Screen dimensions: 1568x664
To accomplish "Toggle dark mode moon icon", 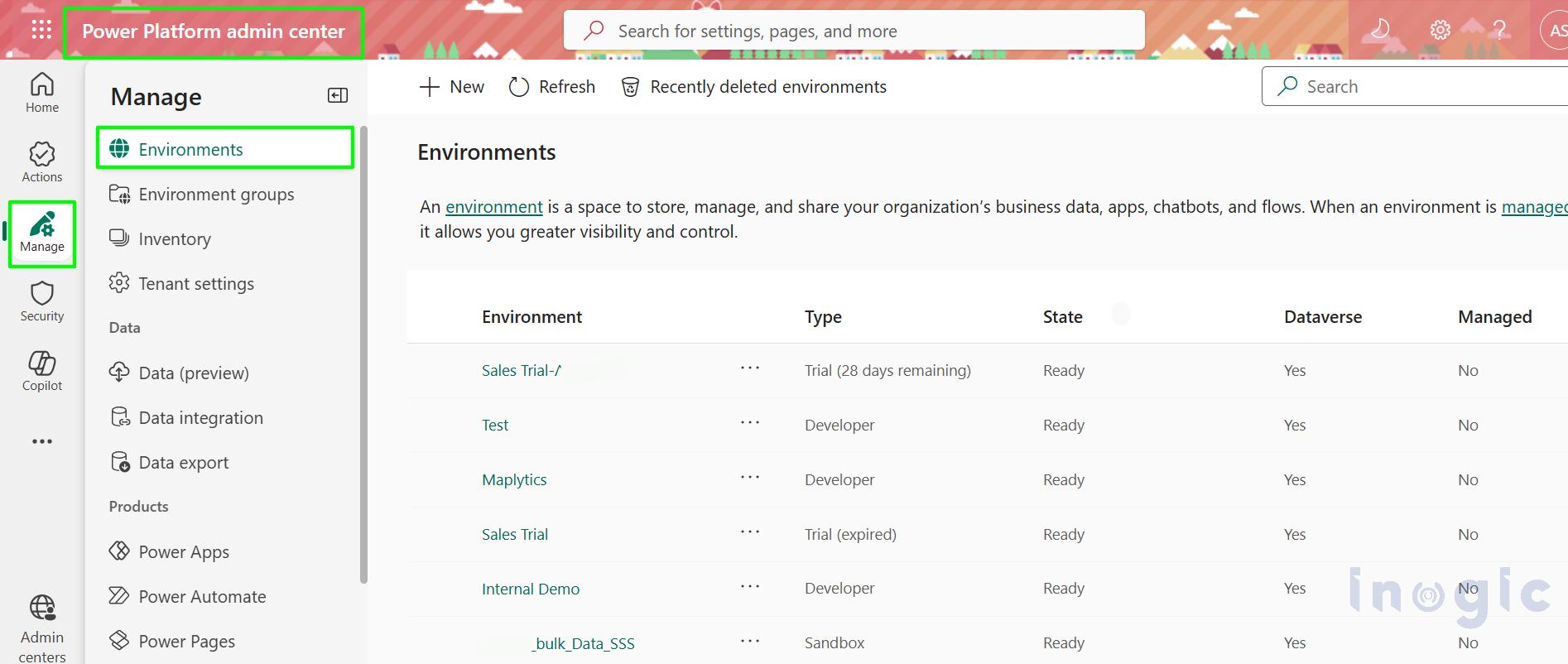I will pyautogui.click(x=1380, y=31).
